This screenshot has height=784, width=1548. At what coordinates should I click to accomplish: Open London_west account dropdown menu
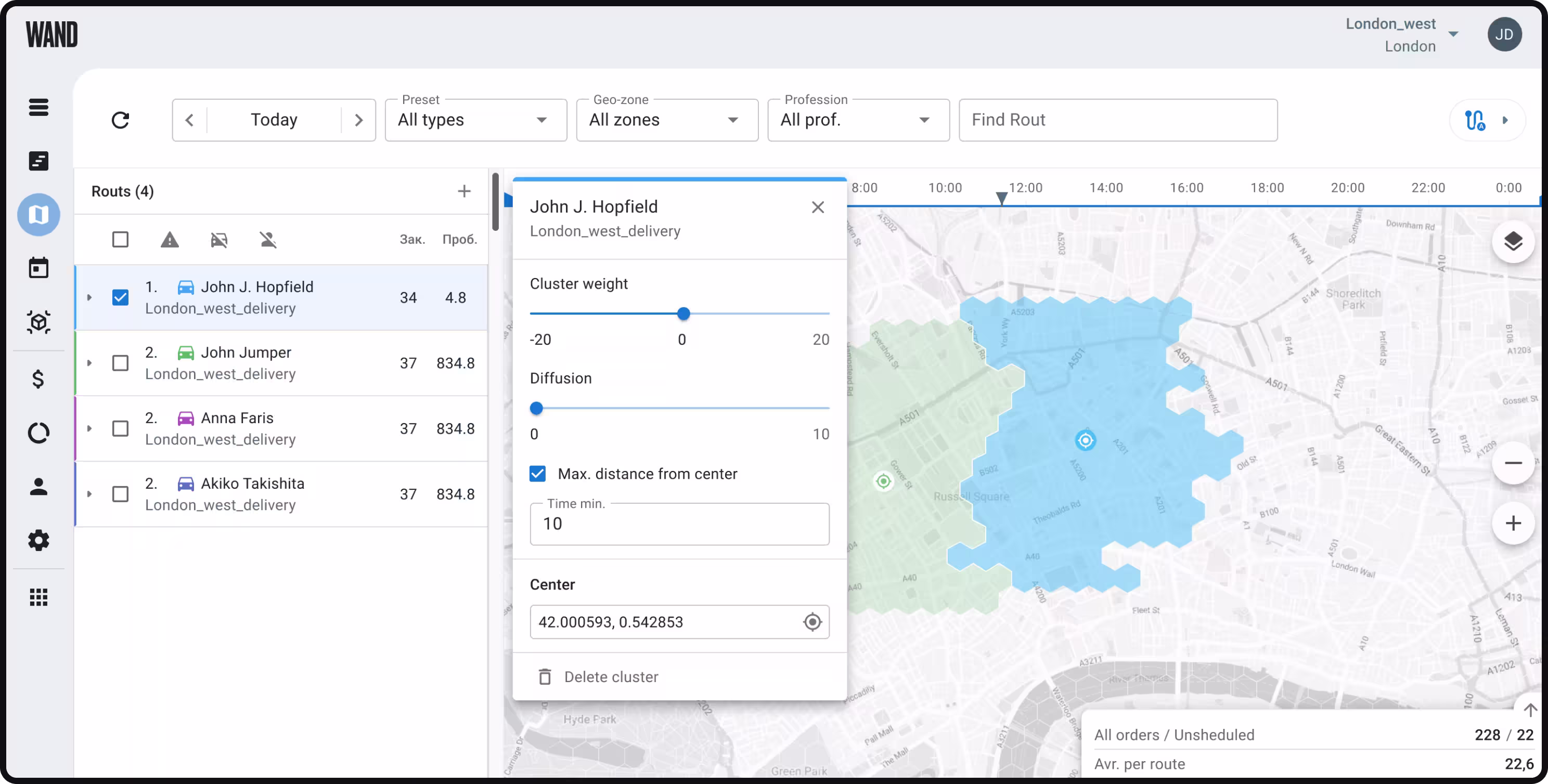pyautogui.click(x=1452, y=34)
